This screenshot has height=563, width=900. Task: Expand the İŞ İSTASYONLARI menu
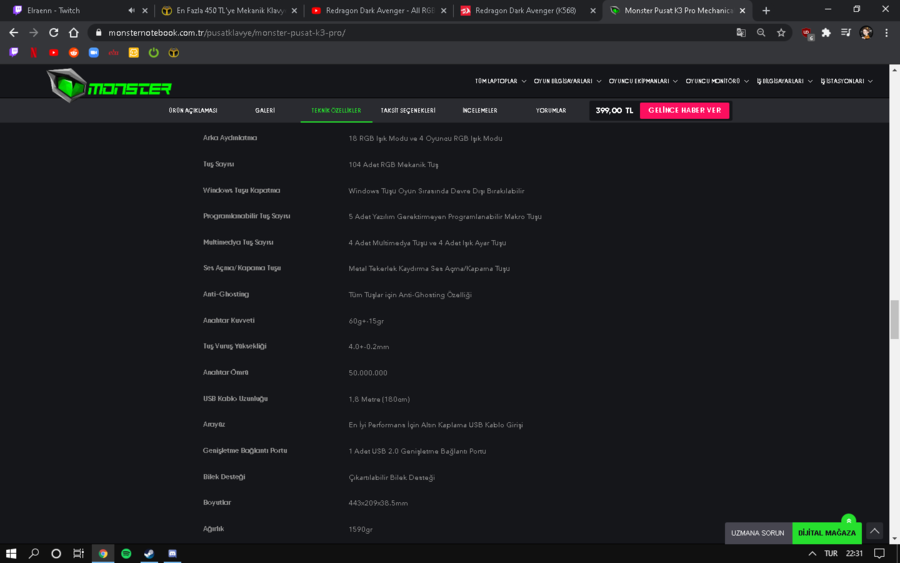846,81
